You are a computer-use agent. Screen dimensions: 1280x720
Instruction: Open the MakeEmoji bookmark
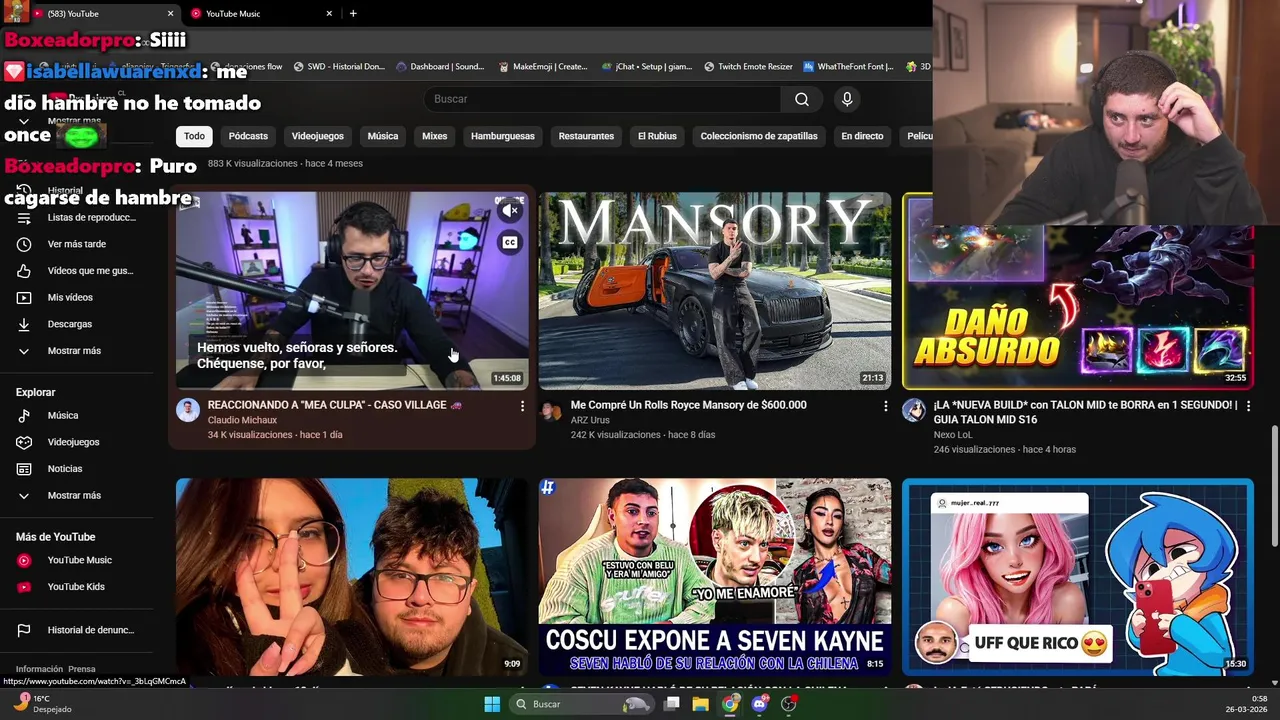pyautogui.click(x=543, y=67)
